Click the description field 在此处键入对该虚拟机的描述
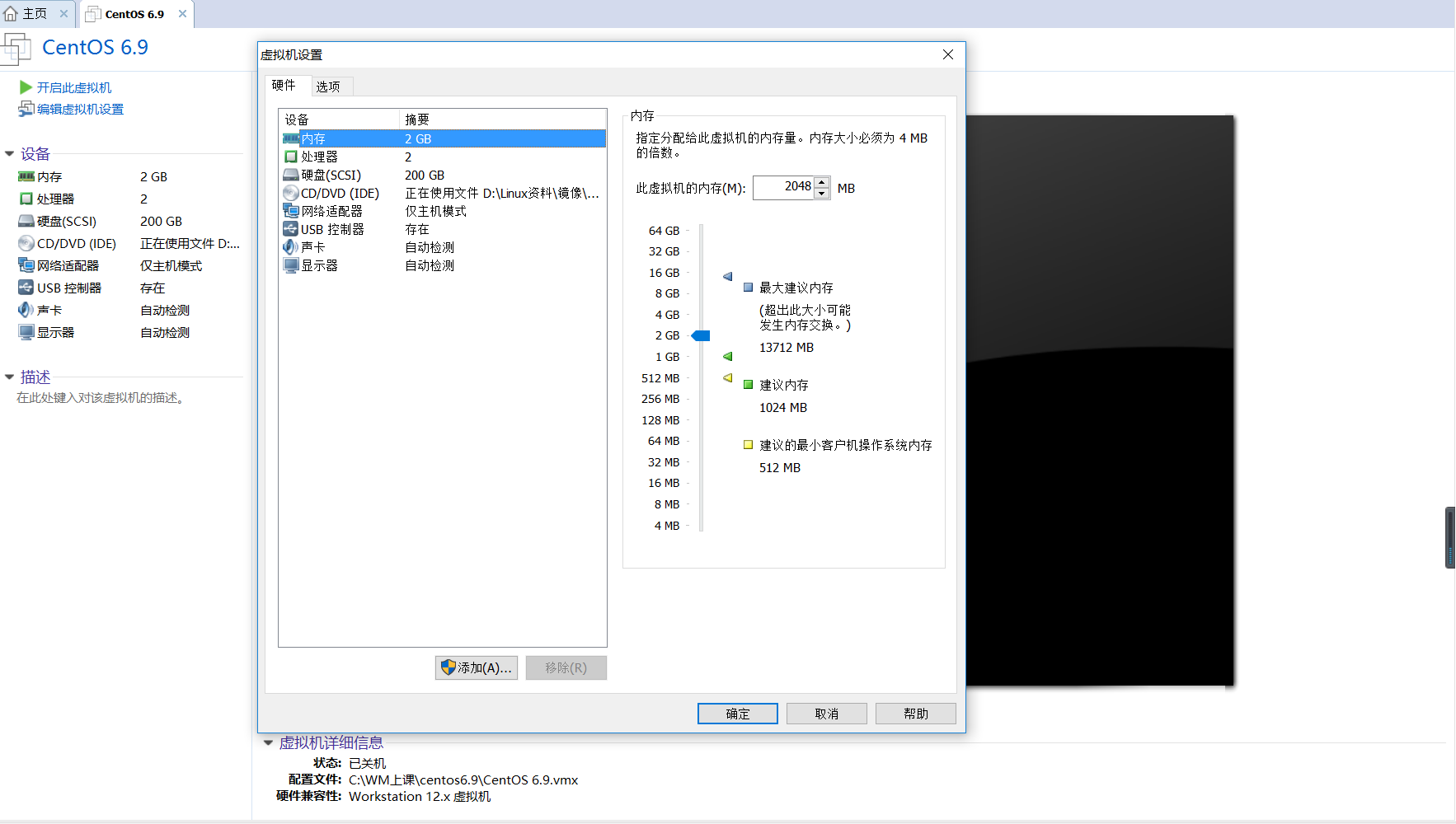This screenshot has height=824, width=1456. (103, 398)
